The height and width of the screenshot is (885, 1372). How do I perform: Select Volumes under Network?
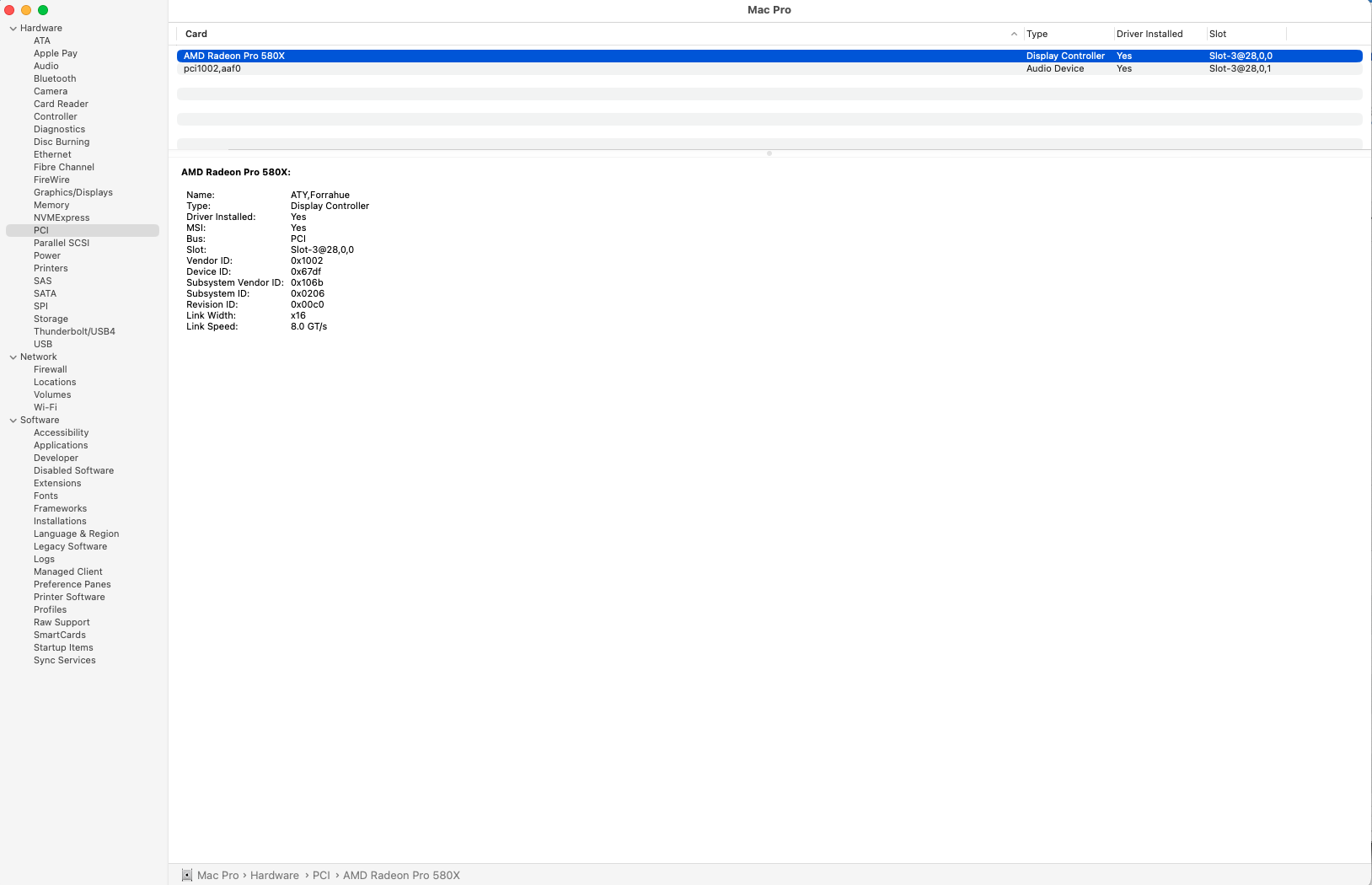click(x=52, y=395)
